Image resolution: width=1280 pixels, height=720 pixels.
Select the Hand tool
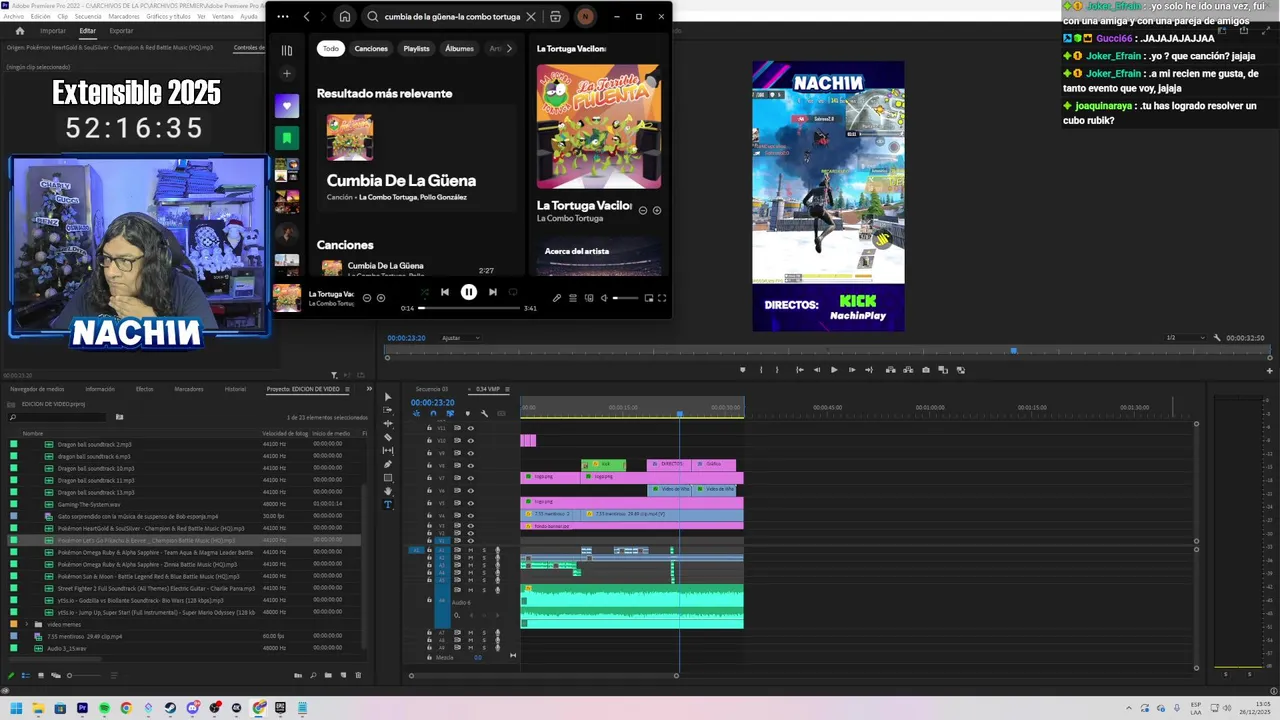388,491
